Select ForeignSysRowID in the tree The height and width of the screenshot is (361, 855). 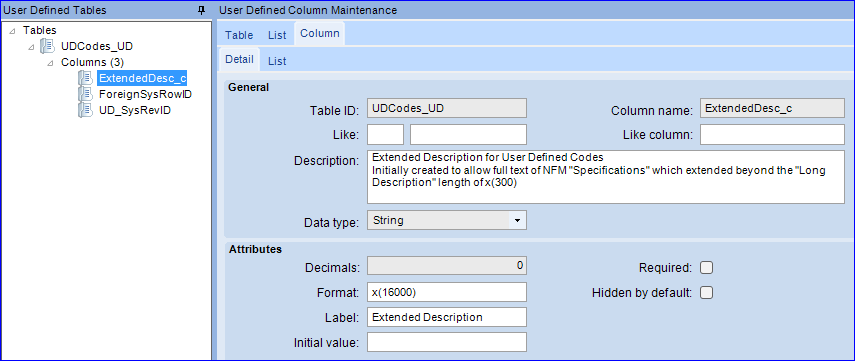point(145,94)
